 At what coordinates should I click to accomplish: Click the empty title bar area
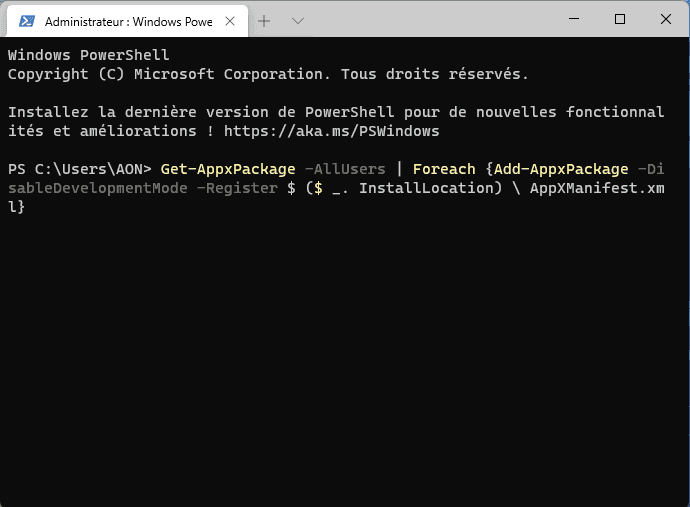pos(430,19)
